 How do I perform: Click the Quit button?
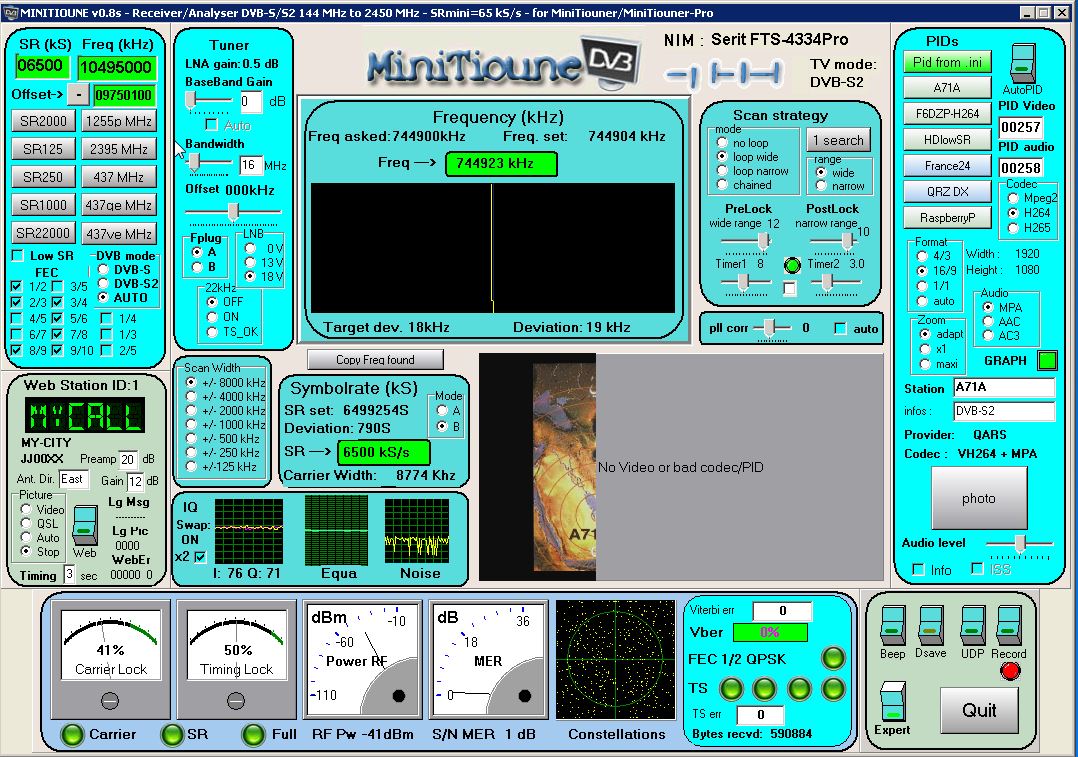[x=979, y=710]
